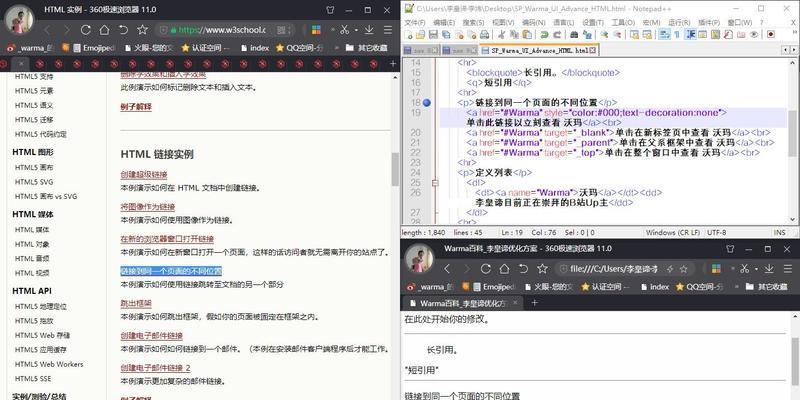This screenshot has height=400, width=800.
Task: Toggle the blue bookmark on line 18
Action: click(427, 103)
